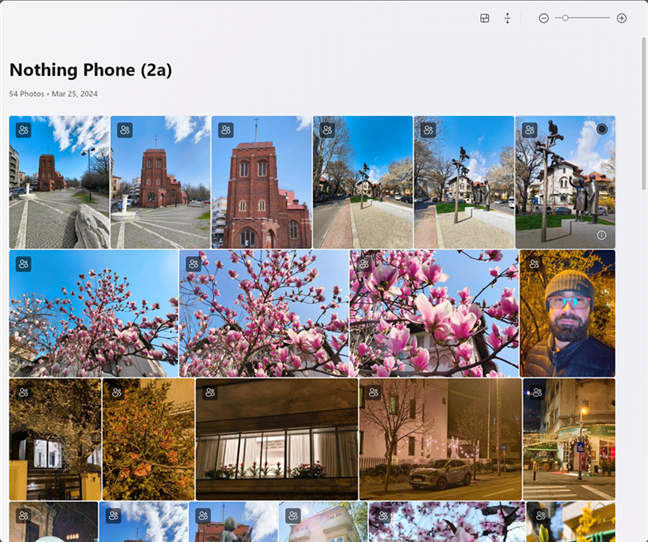Viewport: 648px width, 542px height.
Task: Open the close-up brick church tower photo
Action: (262, 182)
